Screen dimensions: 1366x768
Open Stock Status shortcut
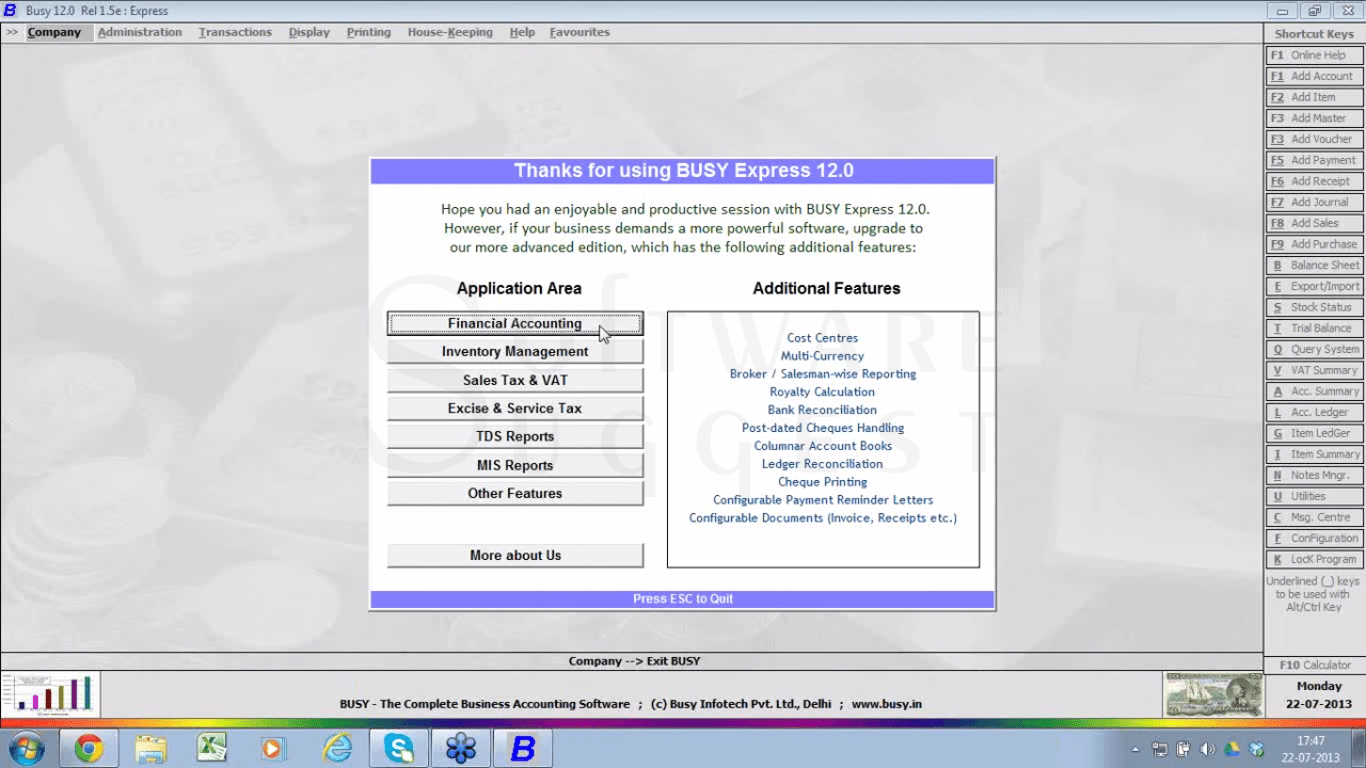[x=1314, y=307]
